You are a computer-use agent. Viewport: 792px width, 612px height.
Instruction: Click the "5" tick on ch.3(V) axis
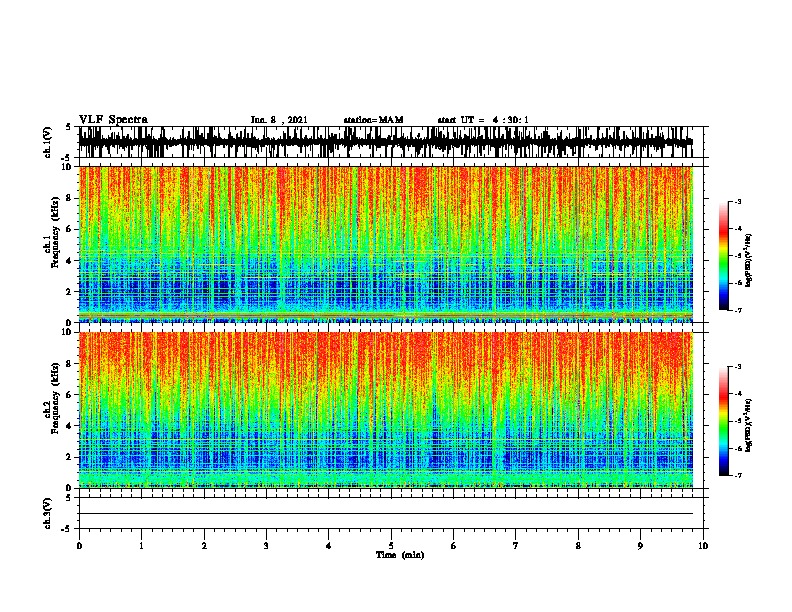coord(68,498)
